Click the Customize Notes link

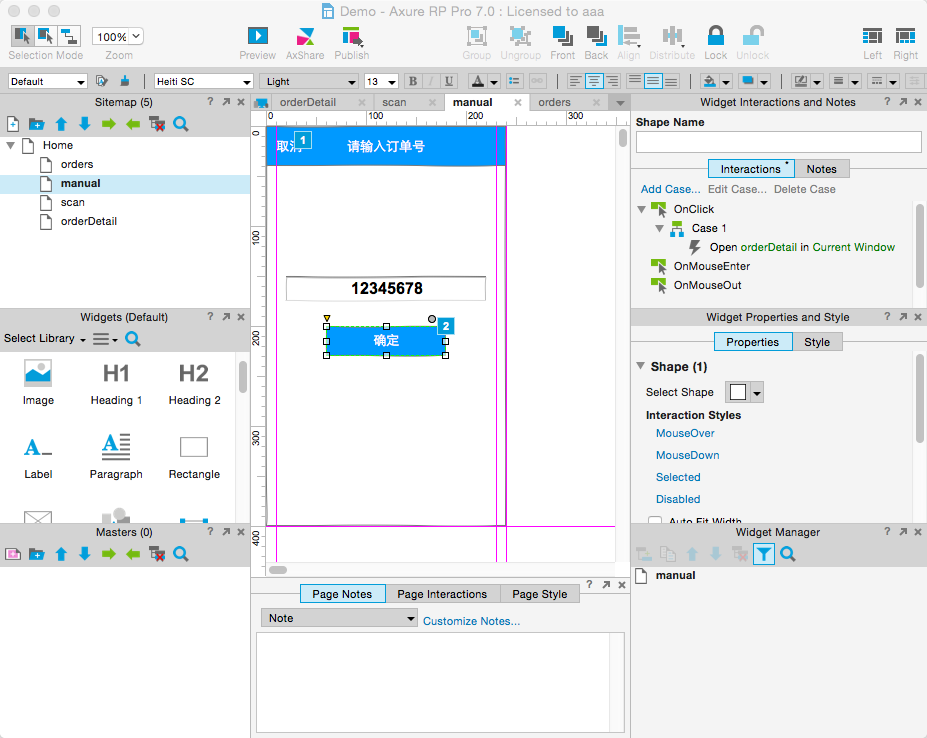click(472, 621)
